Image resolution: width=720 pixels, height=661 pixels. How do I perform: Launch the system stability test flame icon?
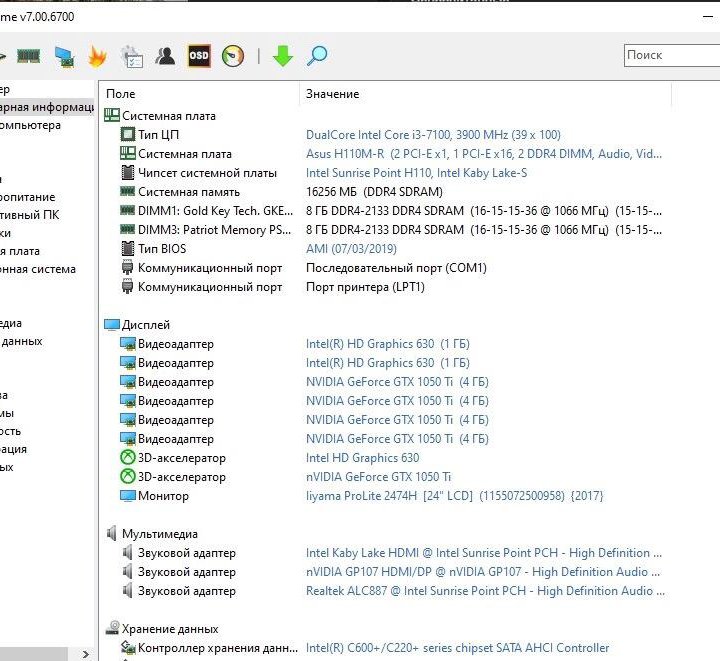(97, 56)
